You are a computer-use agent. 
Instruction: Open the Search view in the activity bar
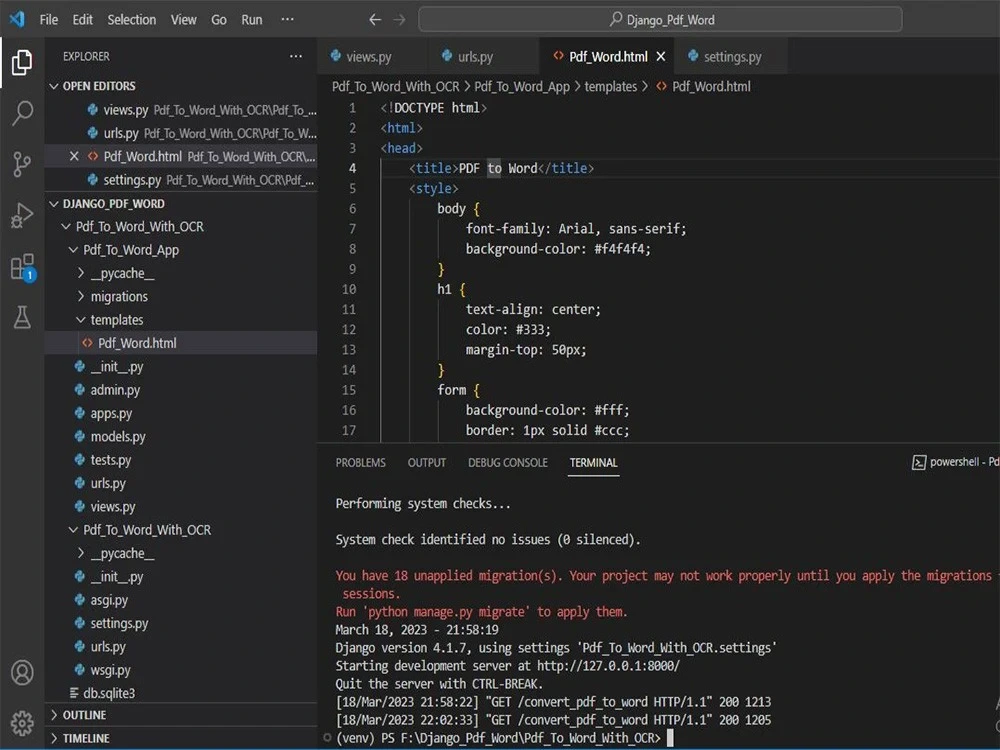pos(22,113)
